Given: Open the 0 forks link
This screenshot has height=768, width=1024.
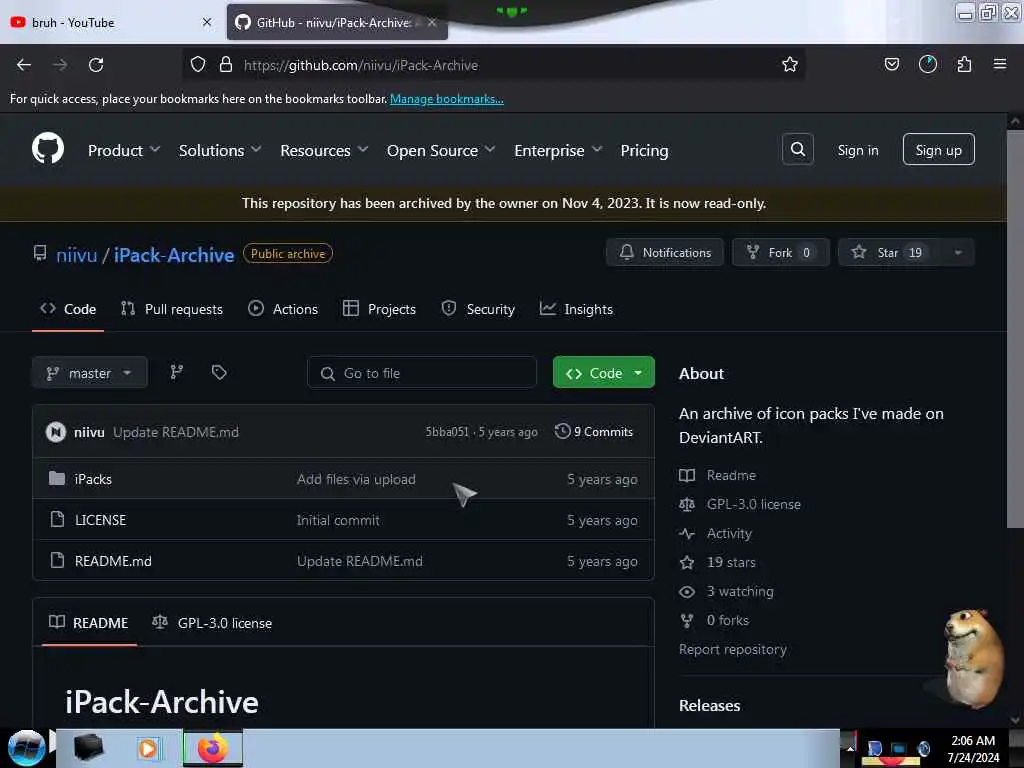Looking at the screenshot, I should pyautogui.click(x=728, y=620).
